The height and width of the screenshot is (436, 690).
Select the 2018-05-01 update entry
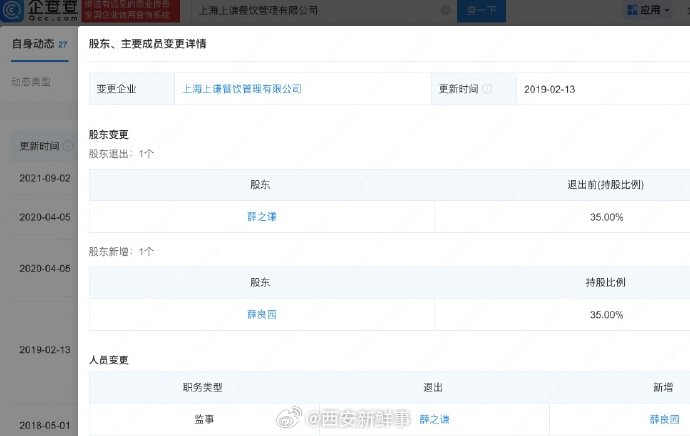44,425
